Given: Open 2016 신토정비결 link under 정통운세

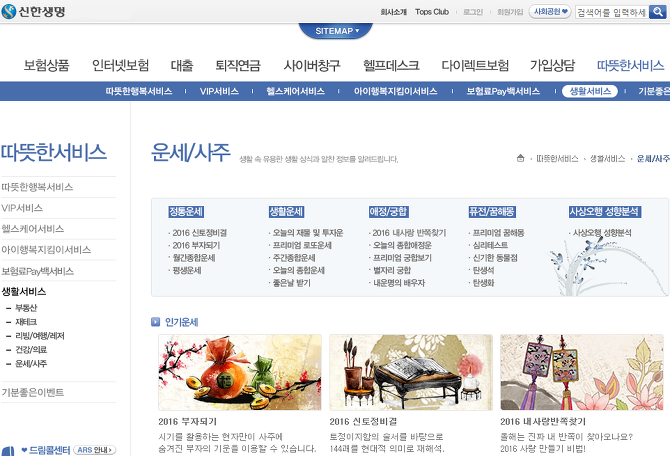Looking at the screenshot, I should pyautogui.click(x=200, y=233).
